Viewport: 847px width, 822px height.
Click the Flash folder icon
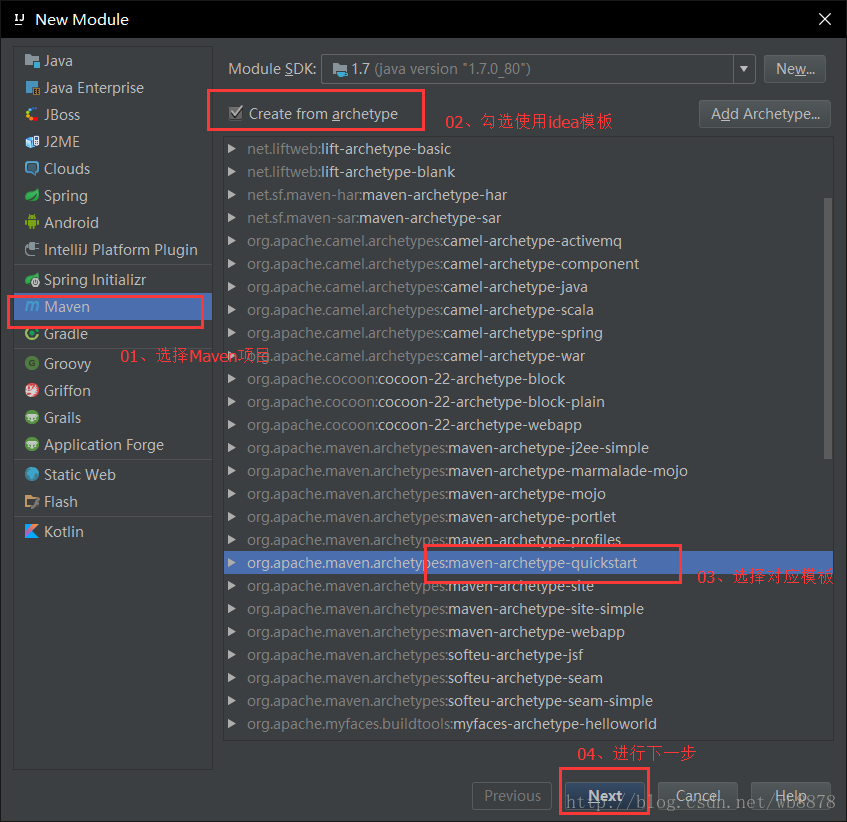32,502
